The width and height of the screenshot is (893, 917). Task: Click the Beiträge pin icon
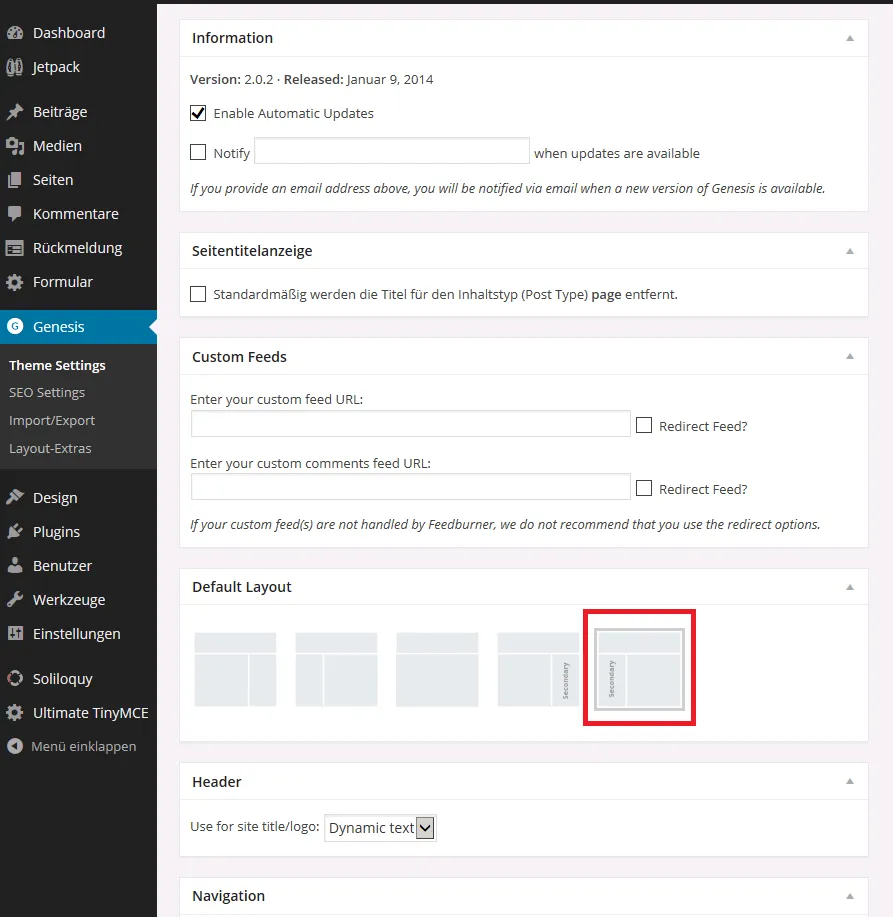(x=15, y=112)
